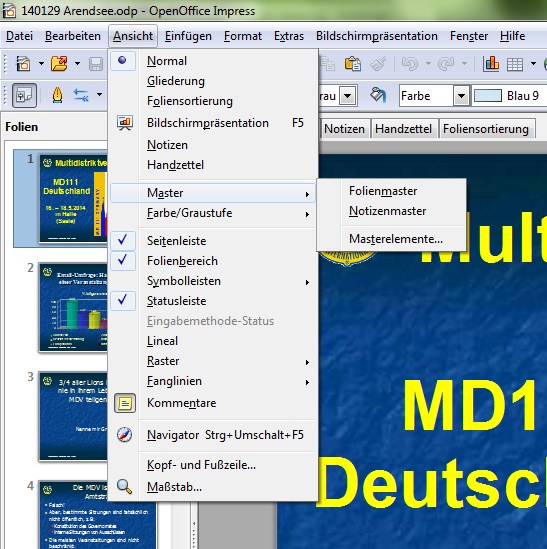Expand the Symbolleisten submenu
This screenshot has width=547, height=549.
click(x=213, y=281)
